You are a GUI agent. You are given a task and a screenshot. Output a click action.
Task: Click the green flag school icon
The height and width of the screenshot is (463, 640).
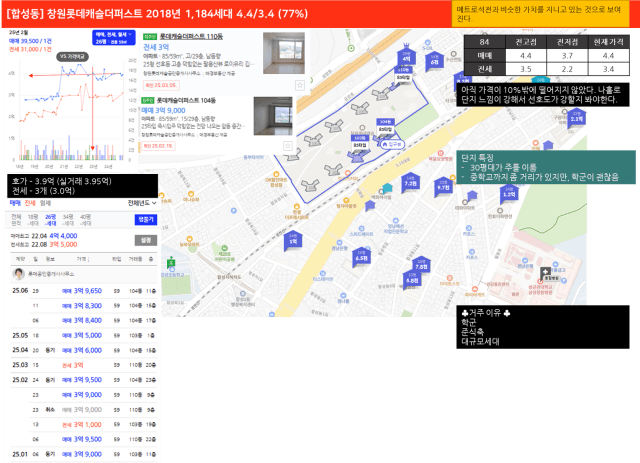point(171,262)
